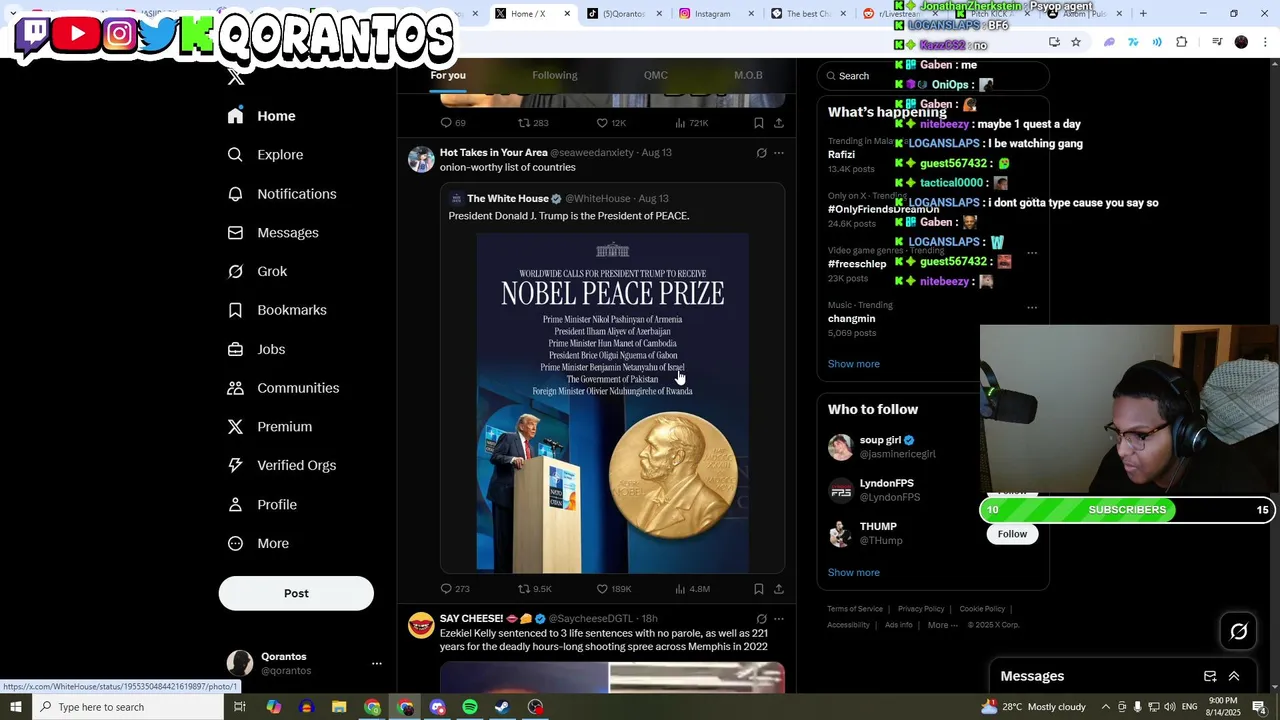Compose new message in Messages drawer
Image resolution: width=1280 pixels, height=720 pixels.
(1210, 677)
